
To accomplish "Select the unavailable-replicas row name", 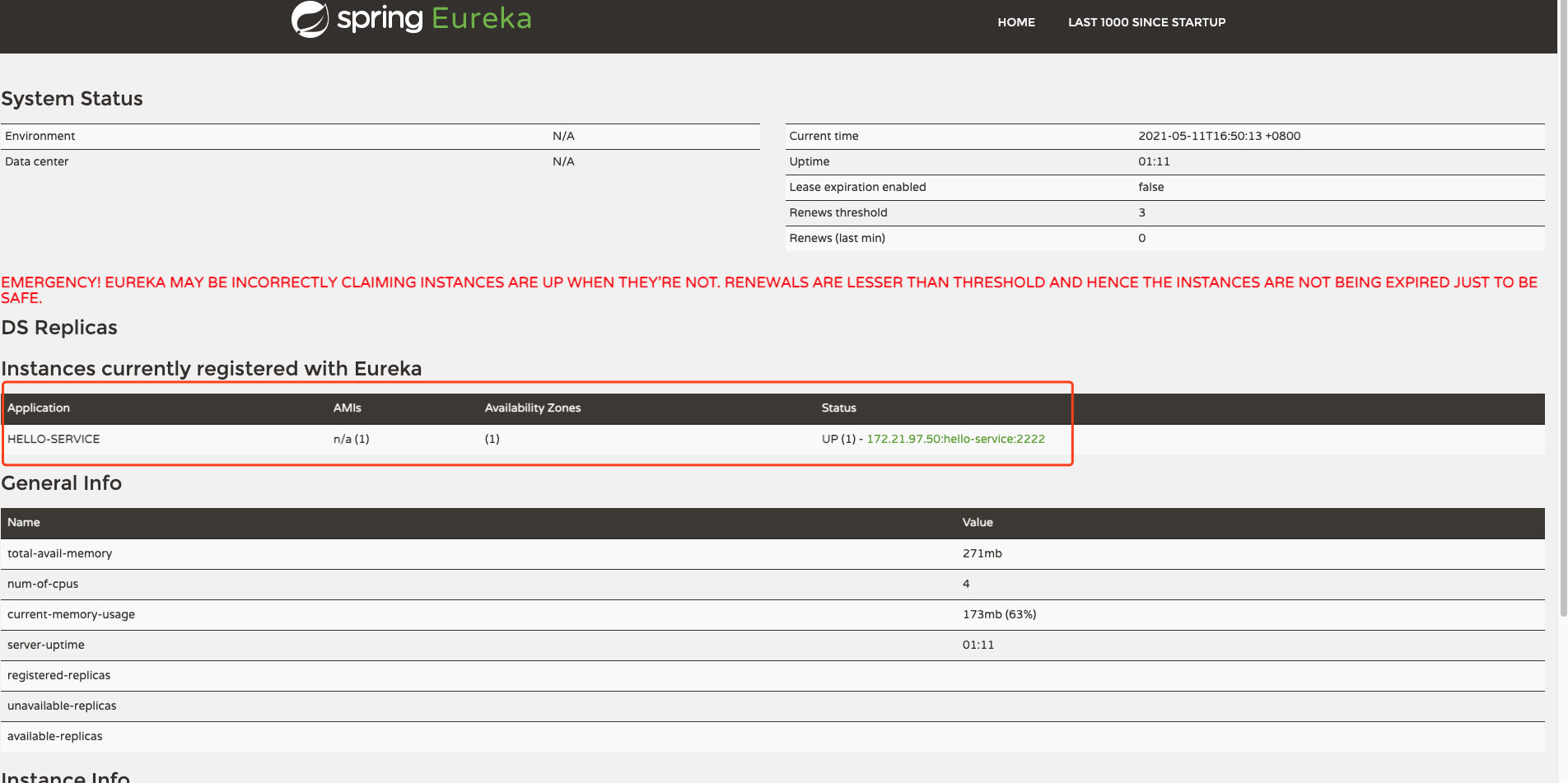I will coord(62,706).
